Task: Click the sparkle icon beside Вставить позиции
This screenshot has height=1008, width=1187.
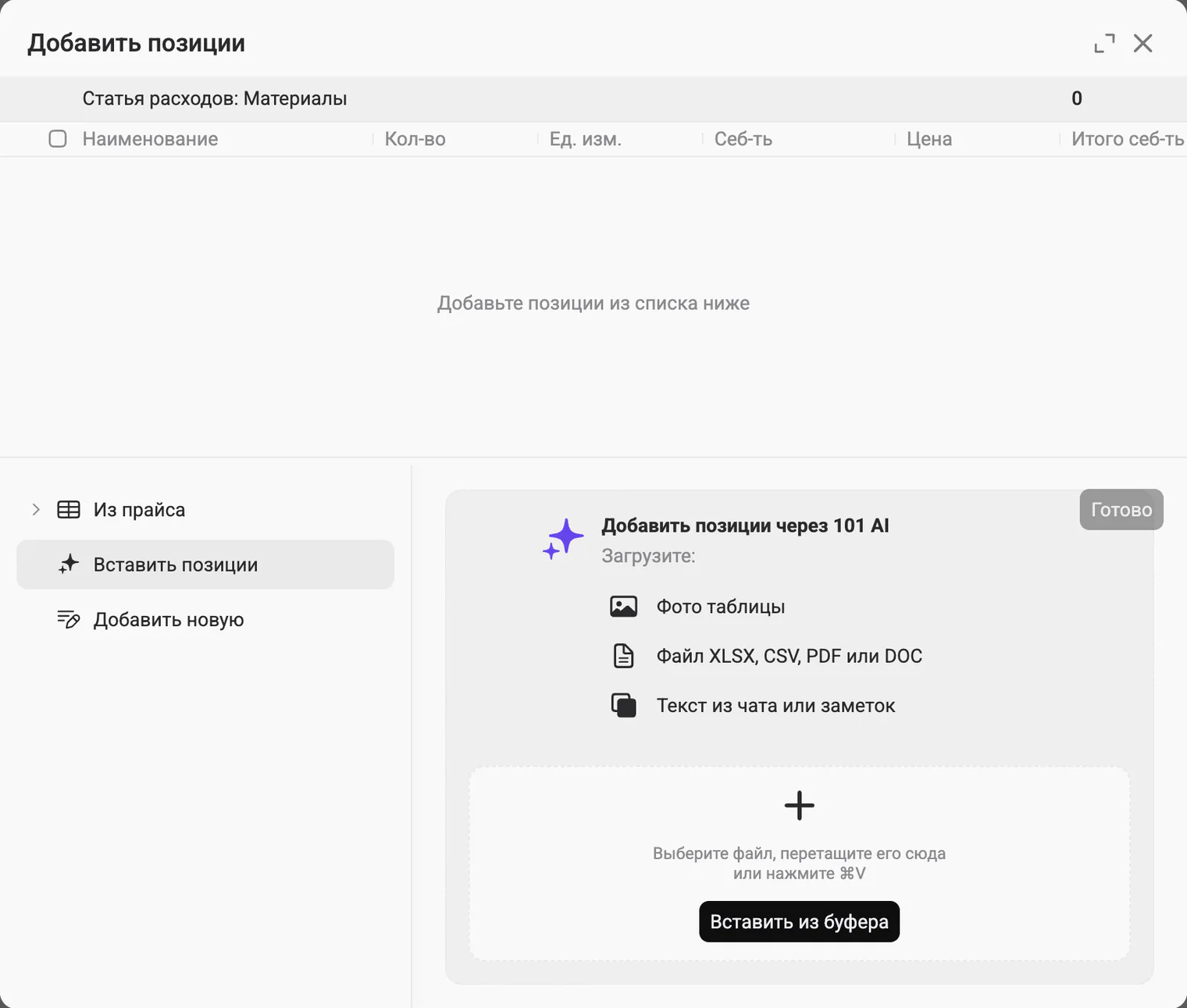Action: (69, 565)
